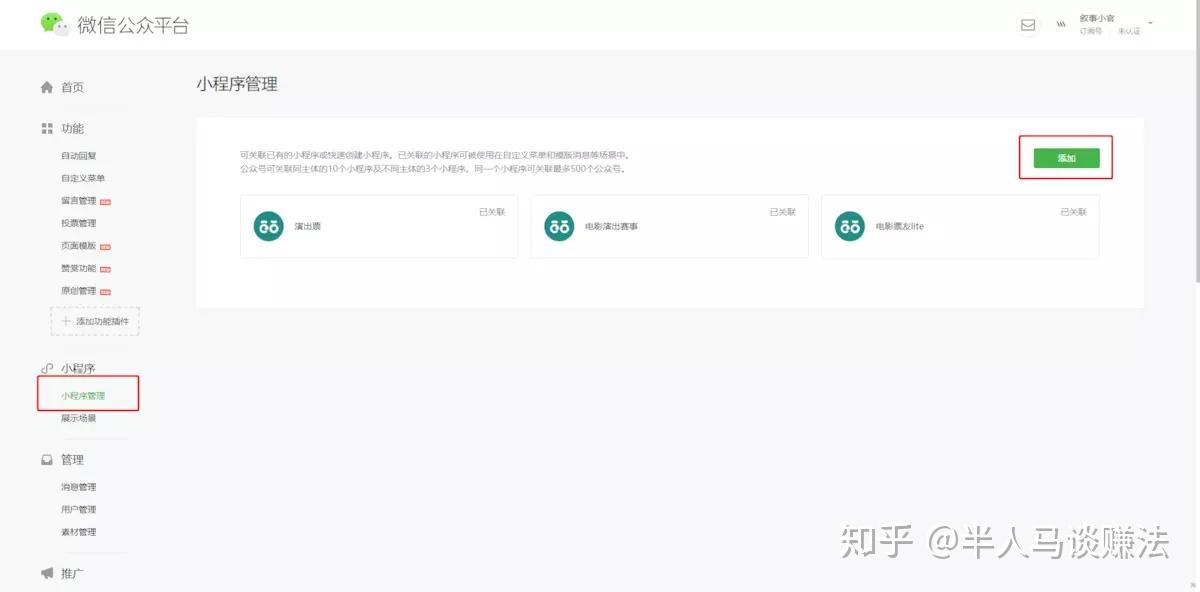Go to 展示场景 sidebar item

(x=79, y=418)
